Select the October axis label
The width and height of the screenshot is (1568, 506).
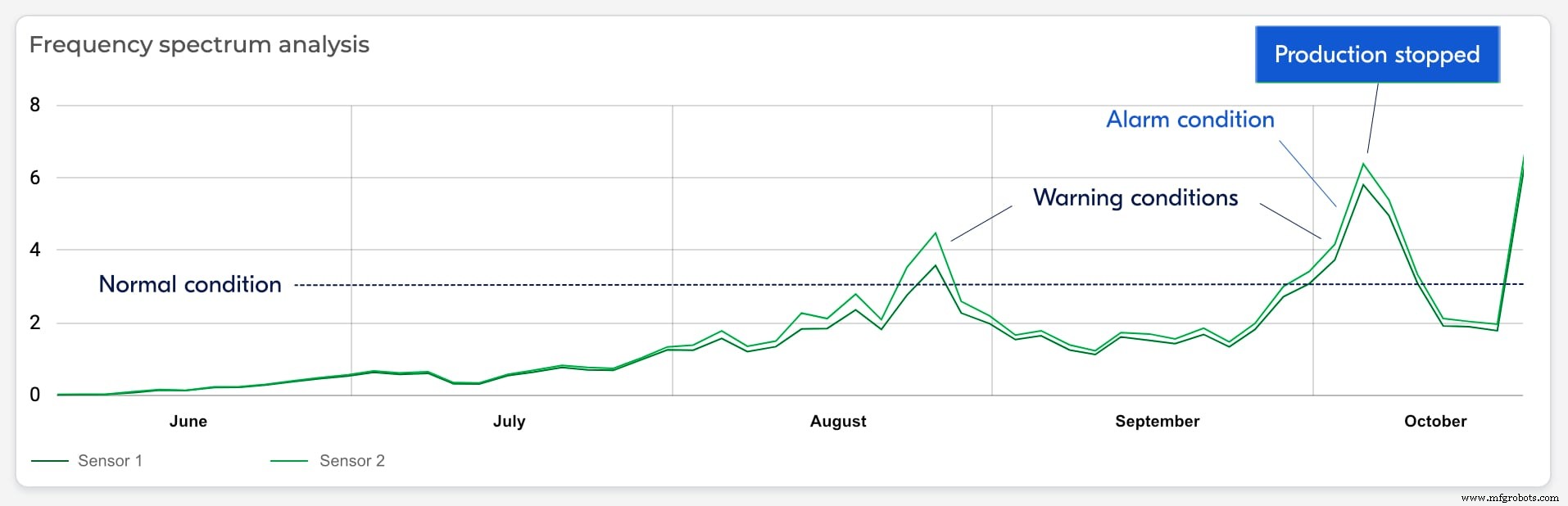(1434, 421)
